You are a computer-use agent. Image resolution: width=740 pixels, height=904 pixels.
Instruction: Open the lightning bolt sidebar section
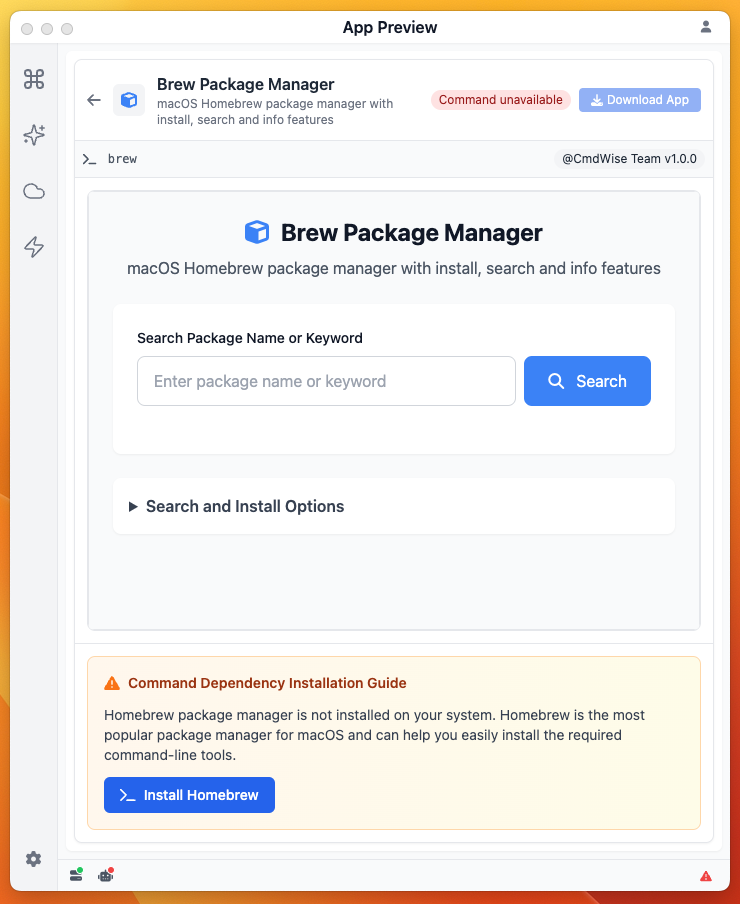click(x=33, y=247)
